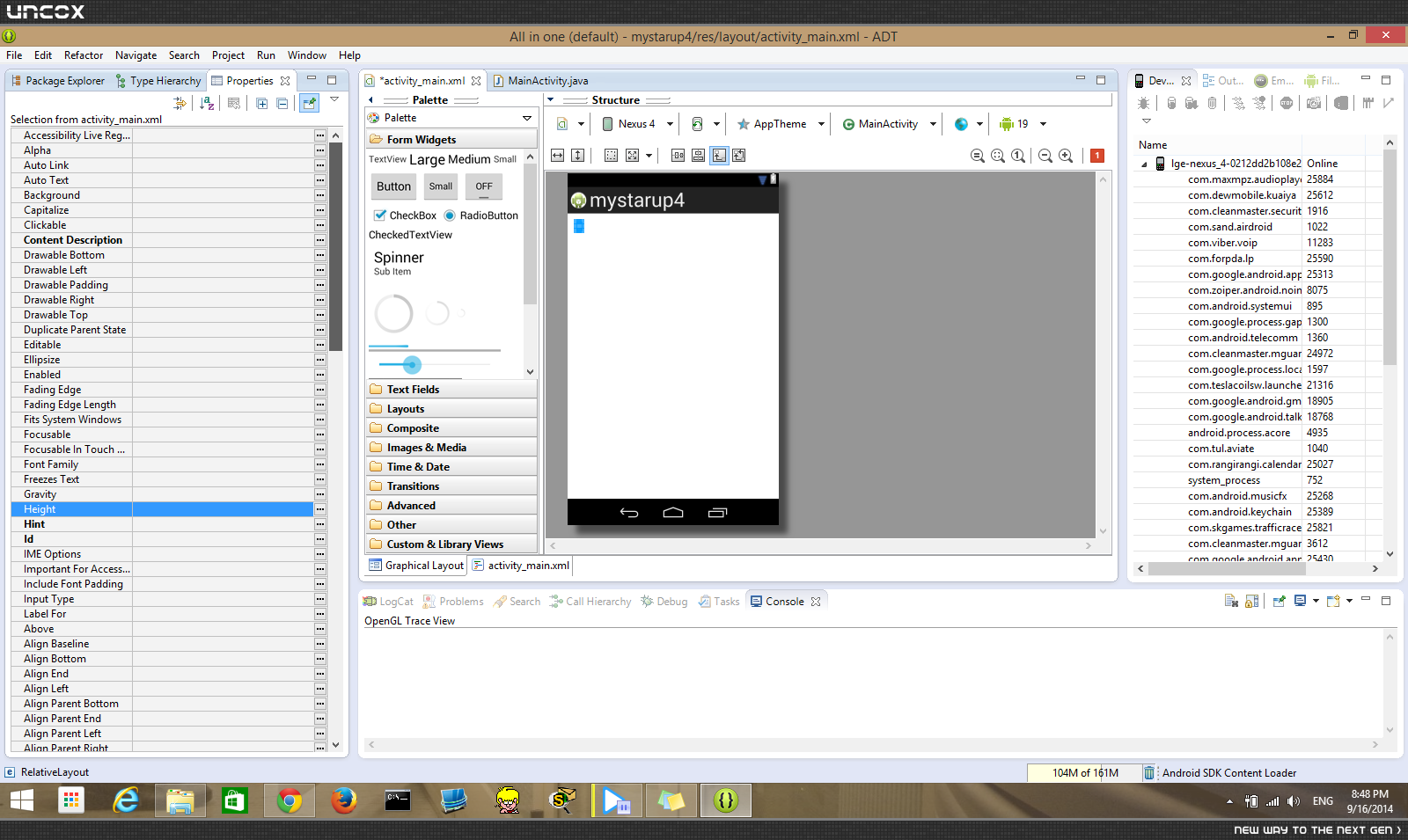Click the Open Console icon in console toolbar

(1333, 602)
